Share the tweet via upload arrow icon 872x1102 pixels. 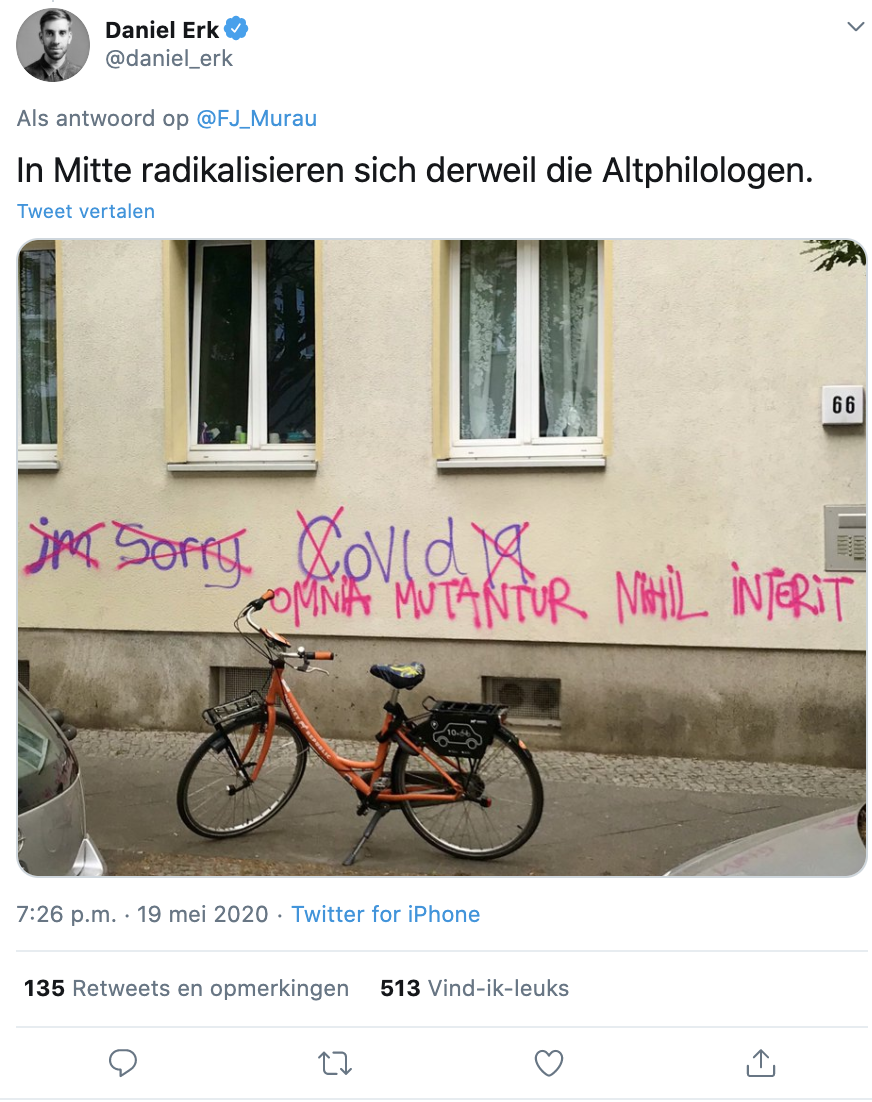click(x=760, y=1063)
